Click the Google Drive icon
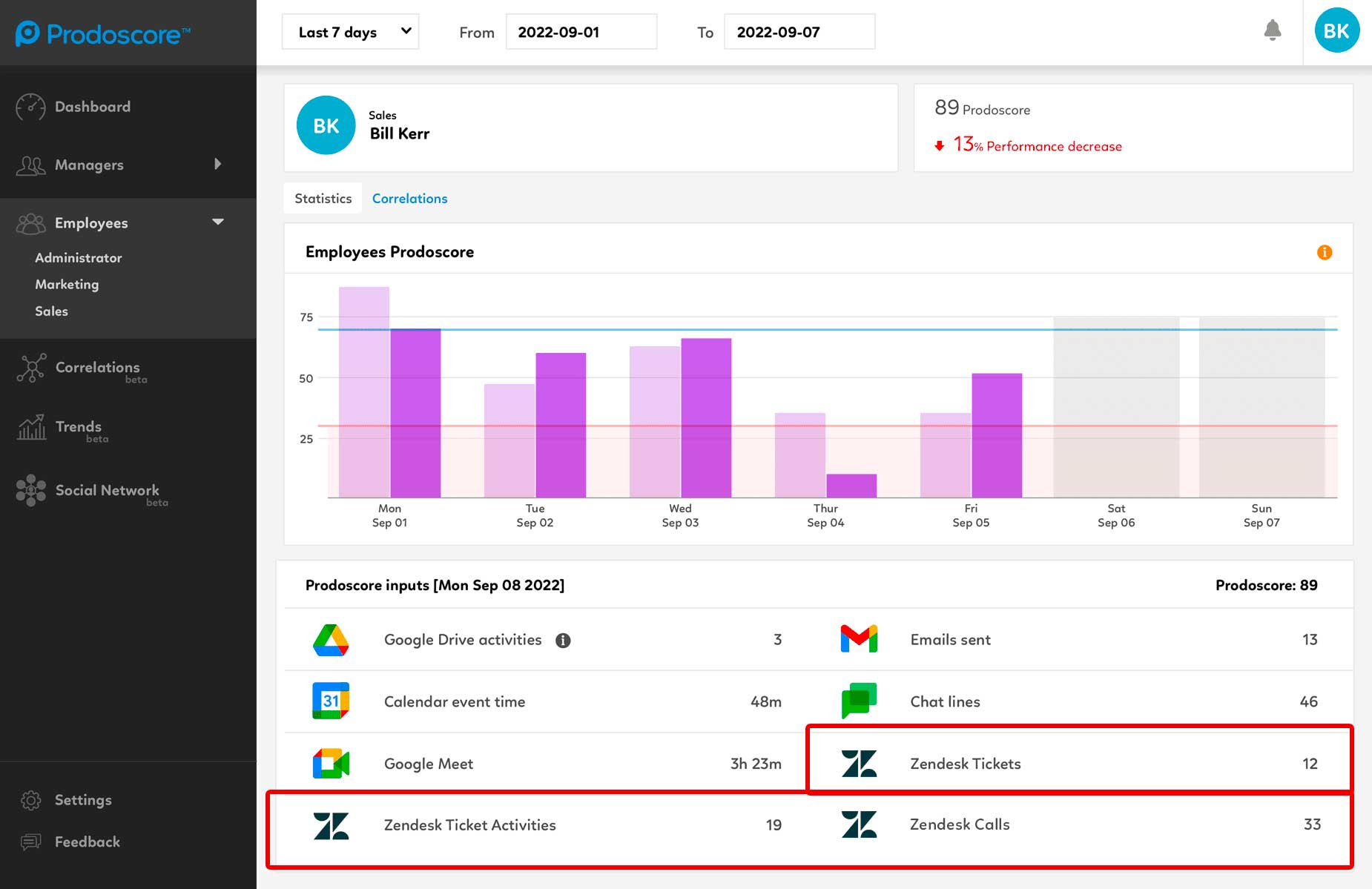This screenshot has width=1372, height=889. (x=331, y=641)
